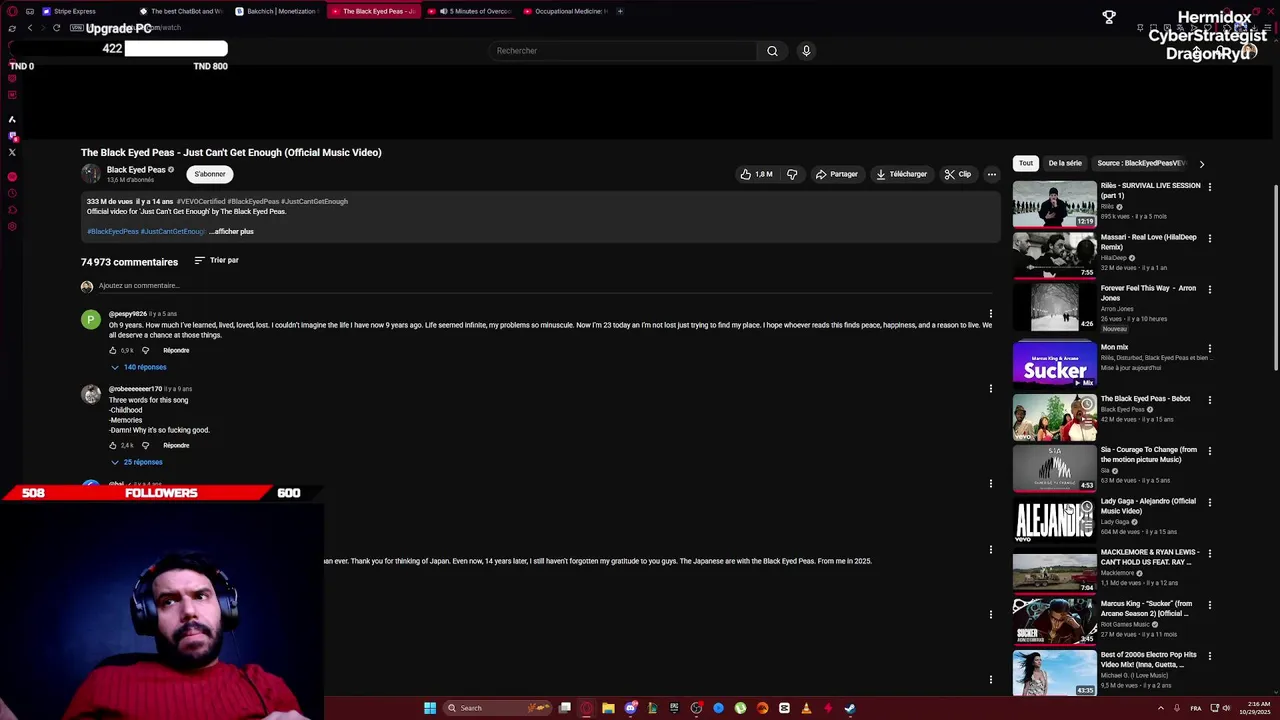This screenshot has height=720, width=1280.
Task: Select the De la série filter chip
Action: [1065, 163]
